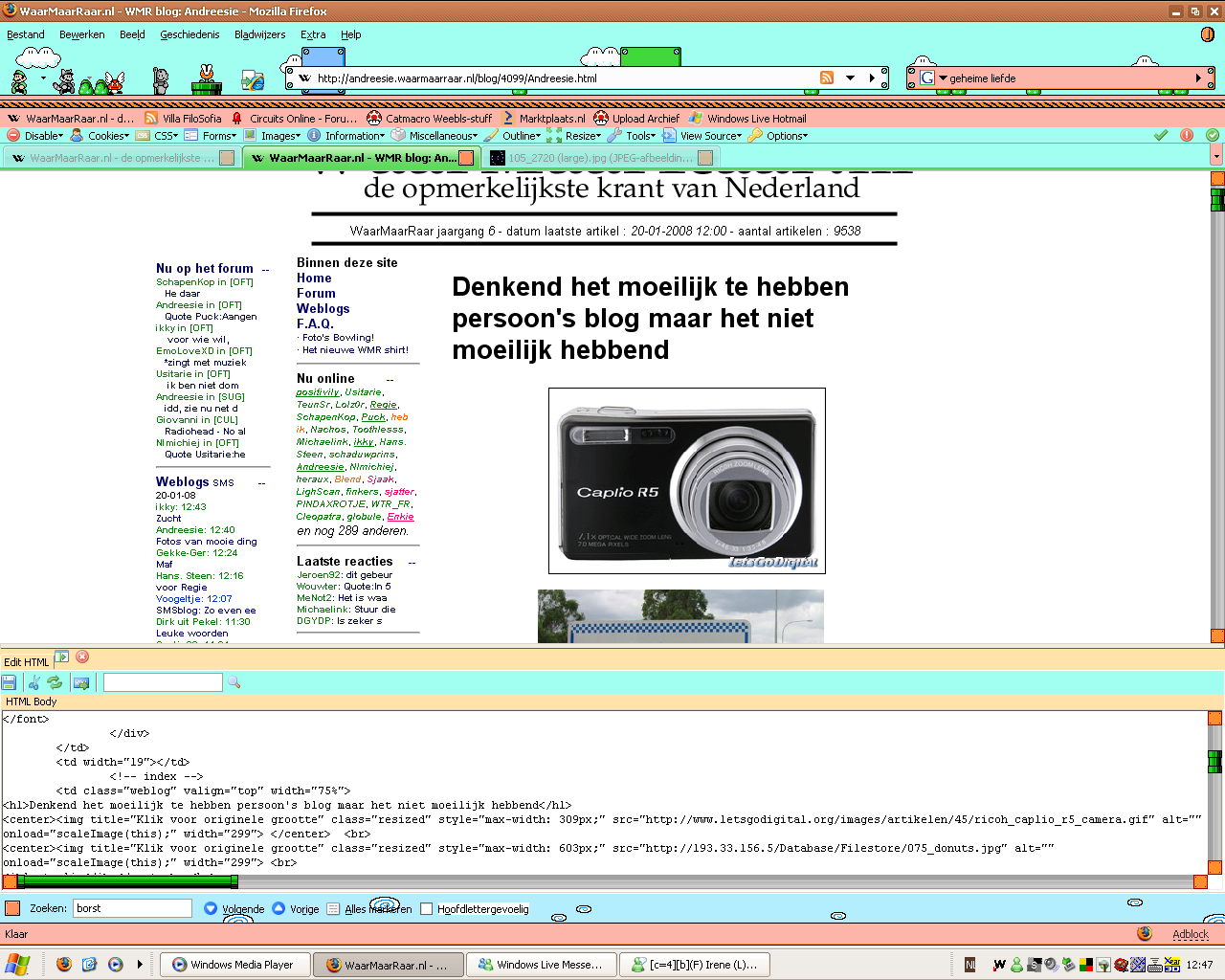Open the Bladwijzers menu
This screenshot has height=980, width=1225.
coord(259,34)
